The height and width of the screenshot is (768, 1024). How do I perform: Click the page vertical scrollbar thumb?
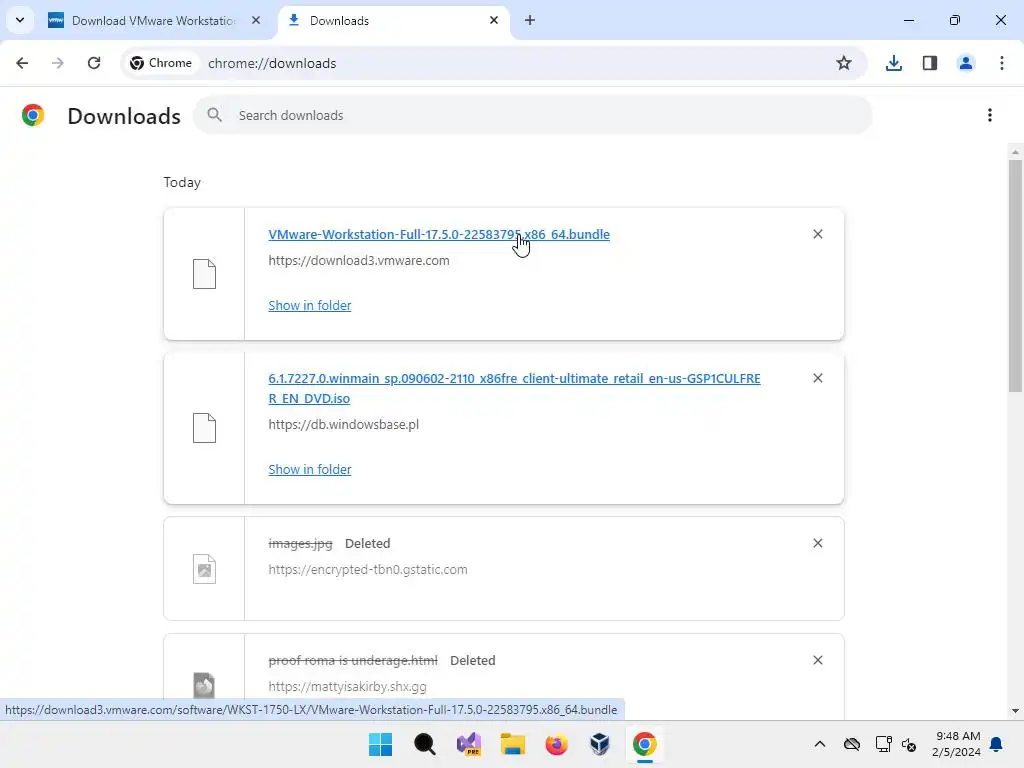(1015, 276)
